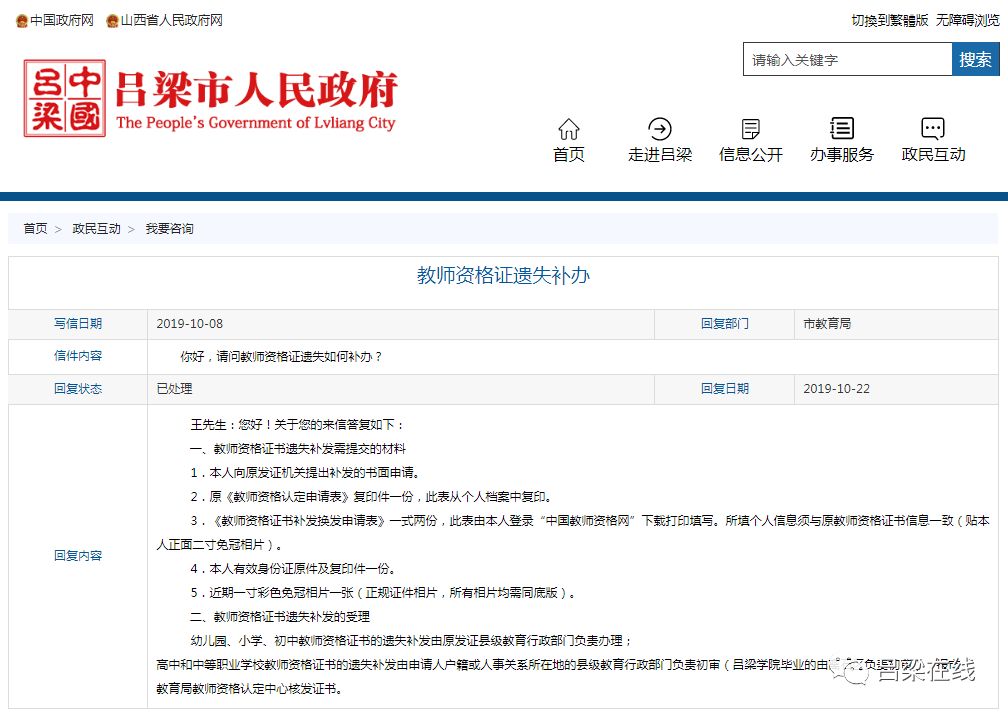Open 信息公开 document icon

[750, 129]
